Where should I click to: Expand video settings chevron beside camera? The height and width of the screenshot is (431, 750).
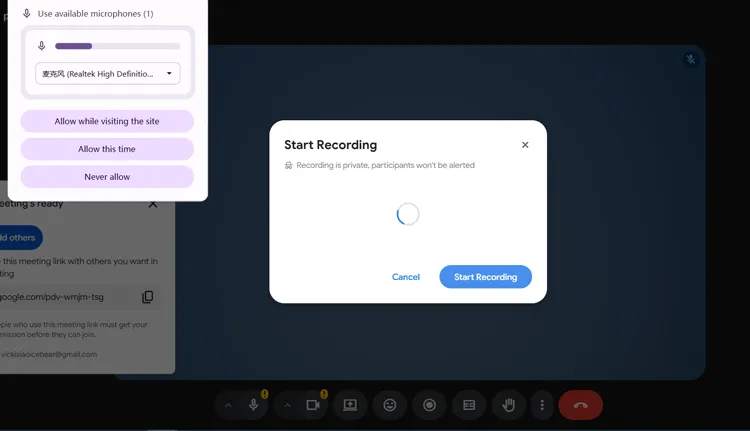pyautogui.click(x=287, y=405)
